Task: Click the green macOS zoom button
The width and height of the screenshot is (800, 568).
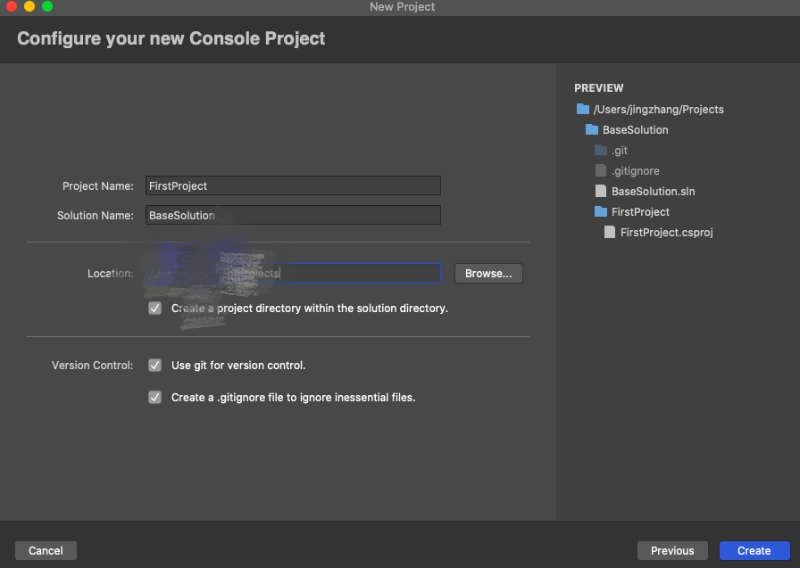Action: [x=47, y=7]
